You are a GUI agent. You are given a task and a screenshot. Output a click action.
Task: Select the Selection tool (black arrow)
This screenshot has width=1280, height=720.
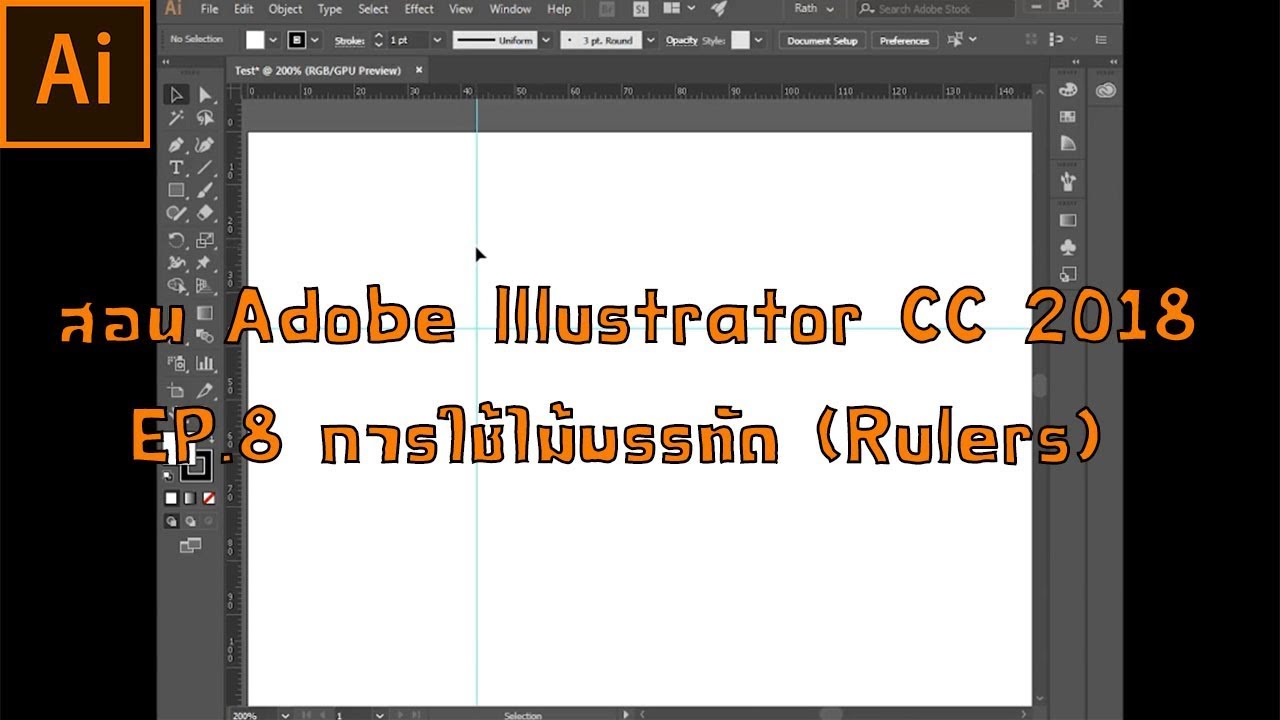pyautogui.click(x=177, y=95)
